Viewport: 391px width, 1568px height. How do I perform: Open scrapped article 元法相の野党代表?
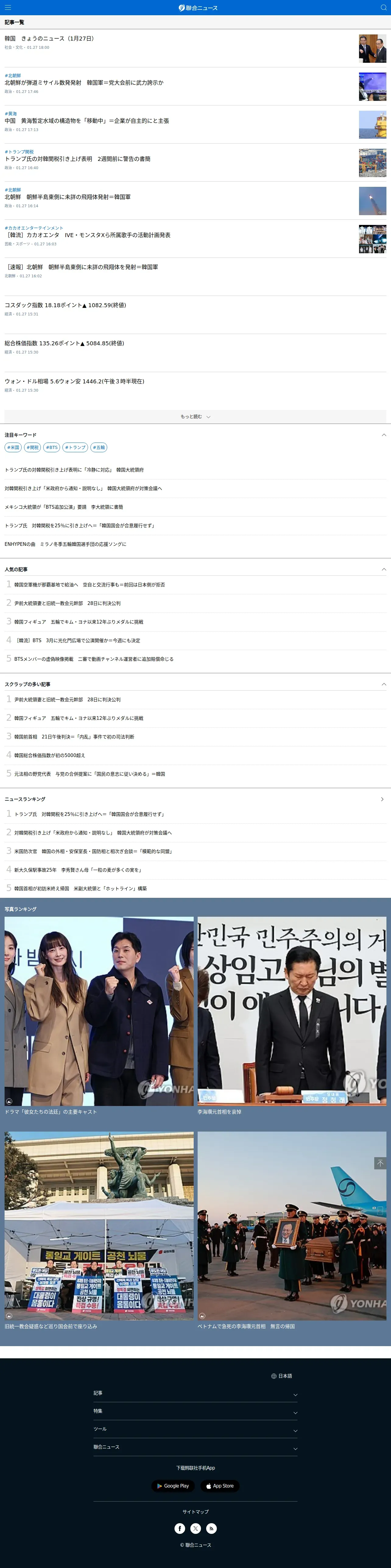tap(90, 774)
